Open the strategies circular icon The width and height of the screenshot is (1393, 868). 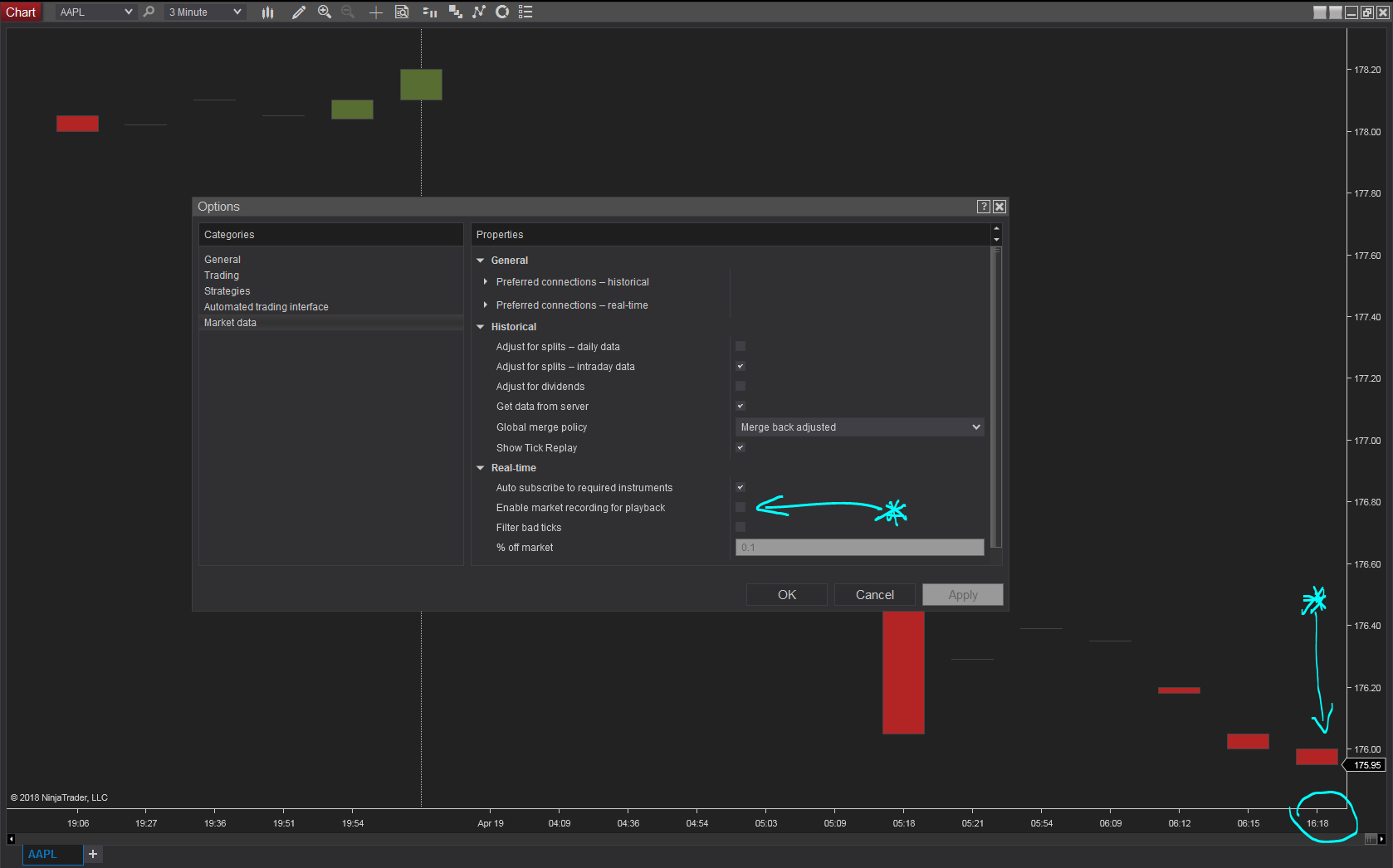click(x=502, y=12)
